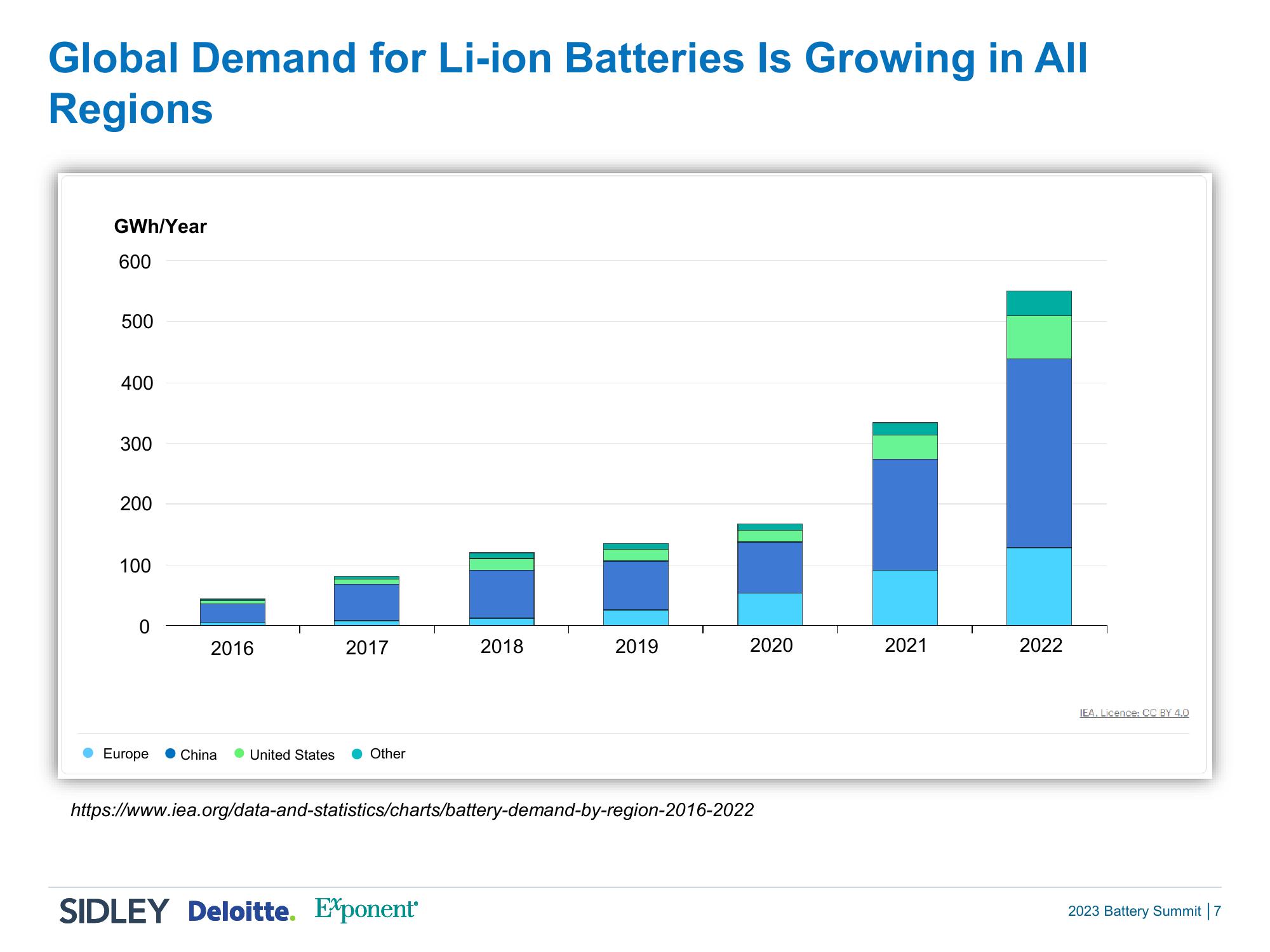The width and height of the screenshot is (1270, 952).
Task: Click the 2017 x-axis label
Action: [367, 648]
